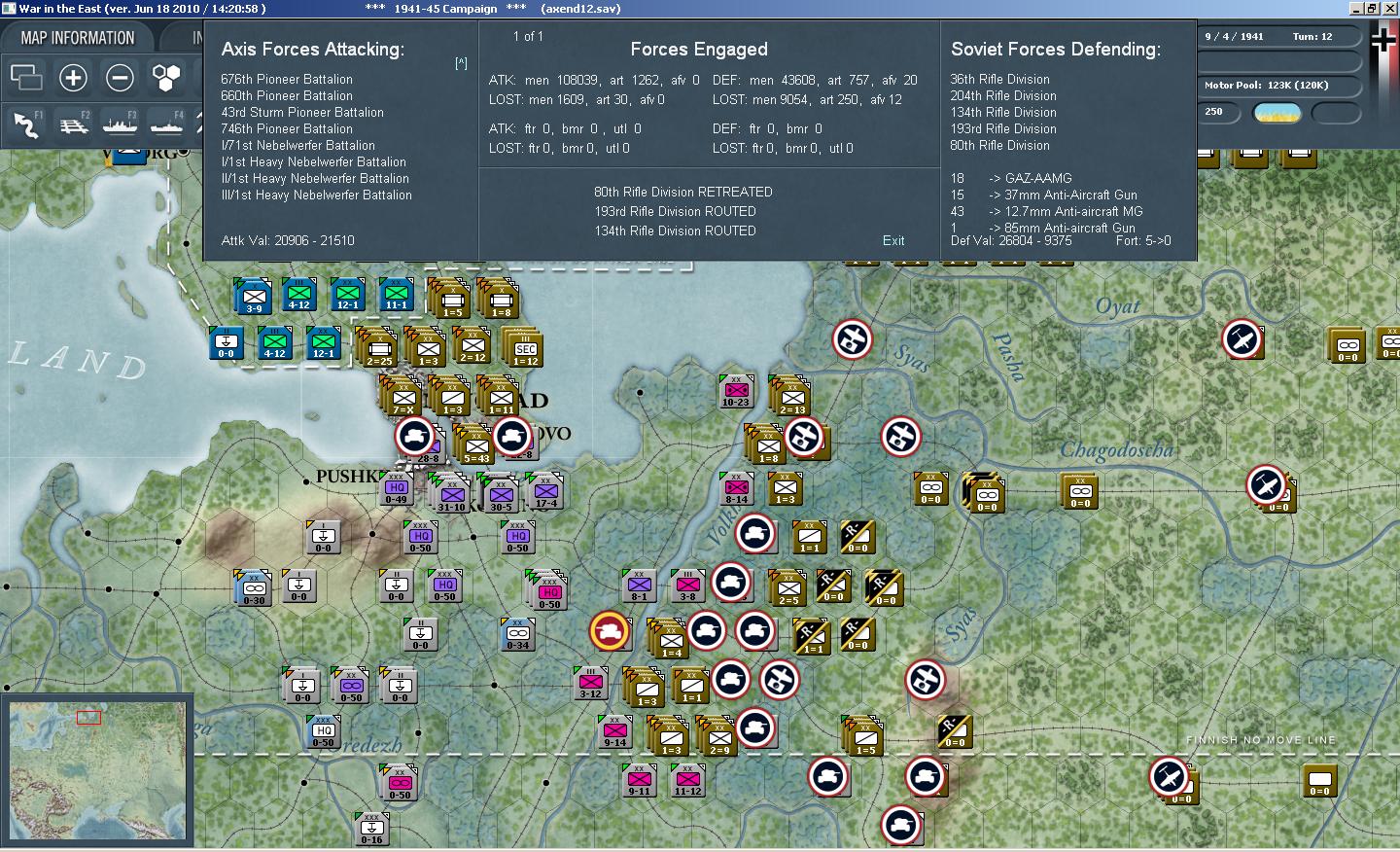
Task: Select the German unit labeled 8-1
Action: point(639,586)
